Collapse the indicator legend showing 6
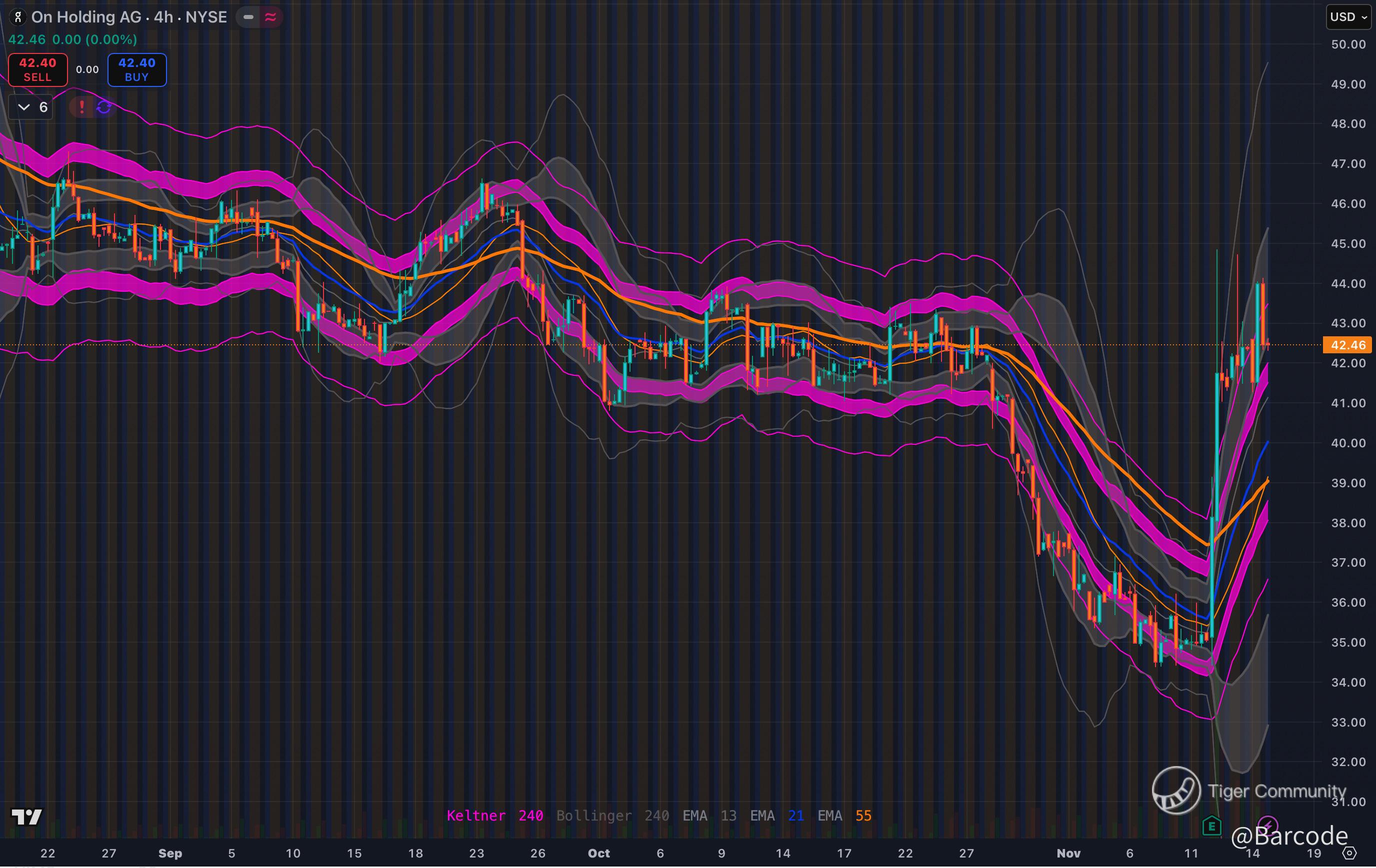The height and width of the screenshot is (868, 1376). [x=31, y=107]
